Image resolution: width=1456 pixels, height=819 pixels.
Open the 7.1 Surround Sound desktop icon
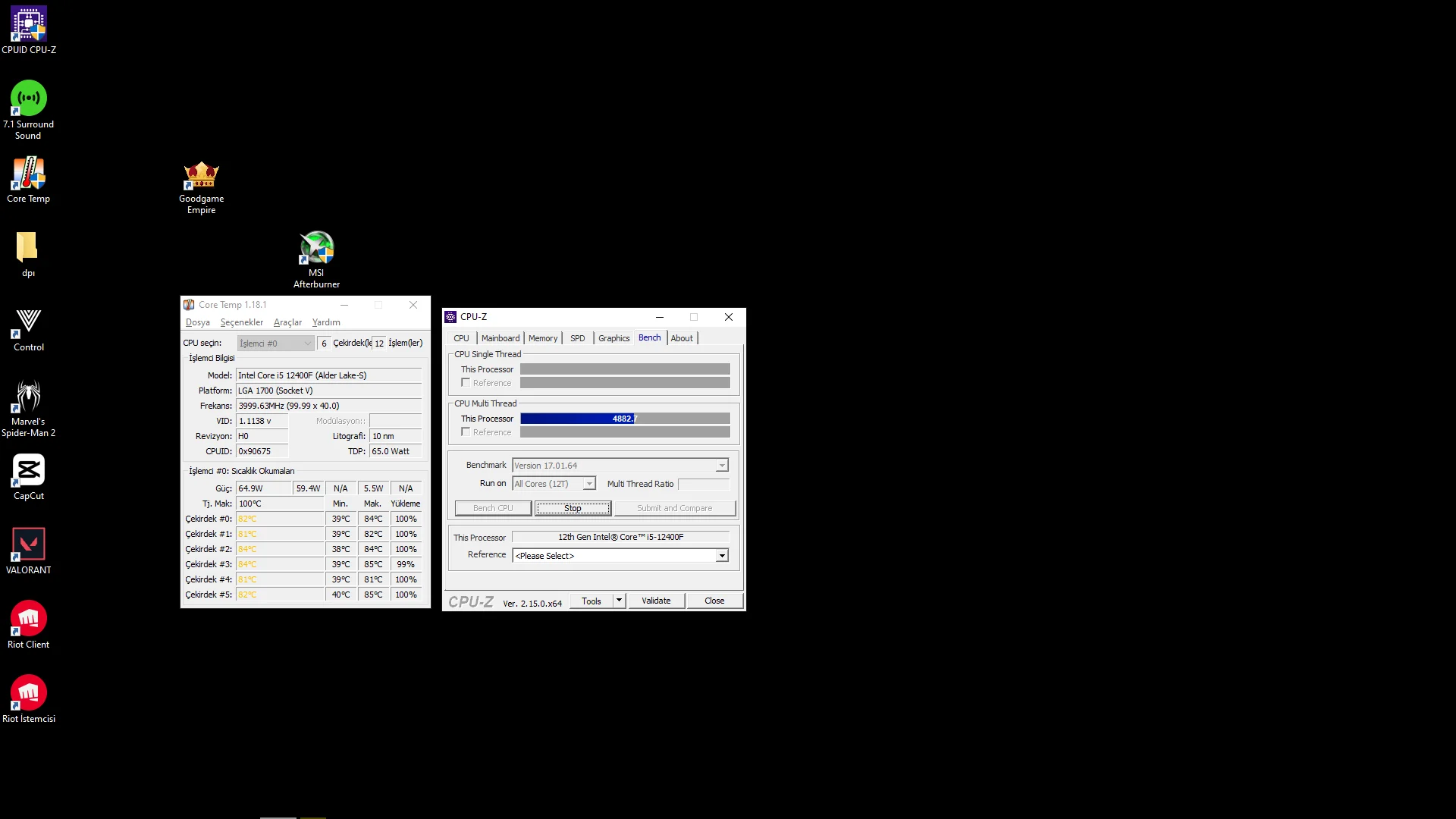point(29,99)
